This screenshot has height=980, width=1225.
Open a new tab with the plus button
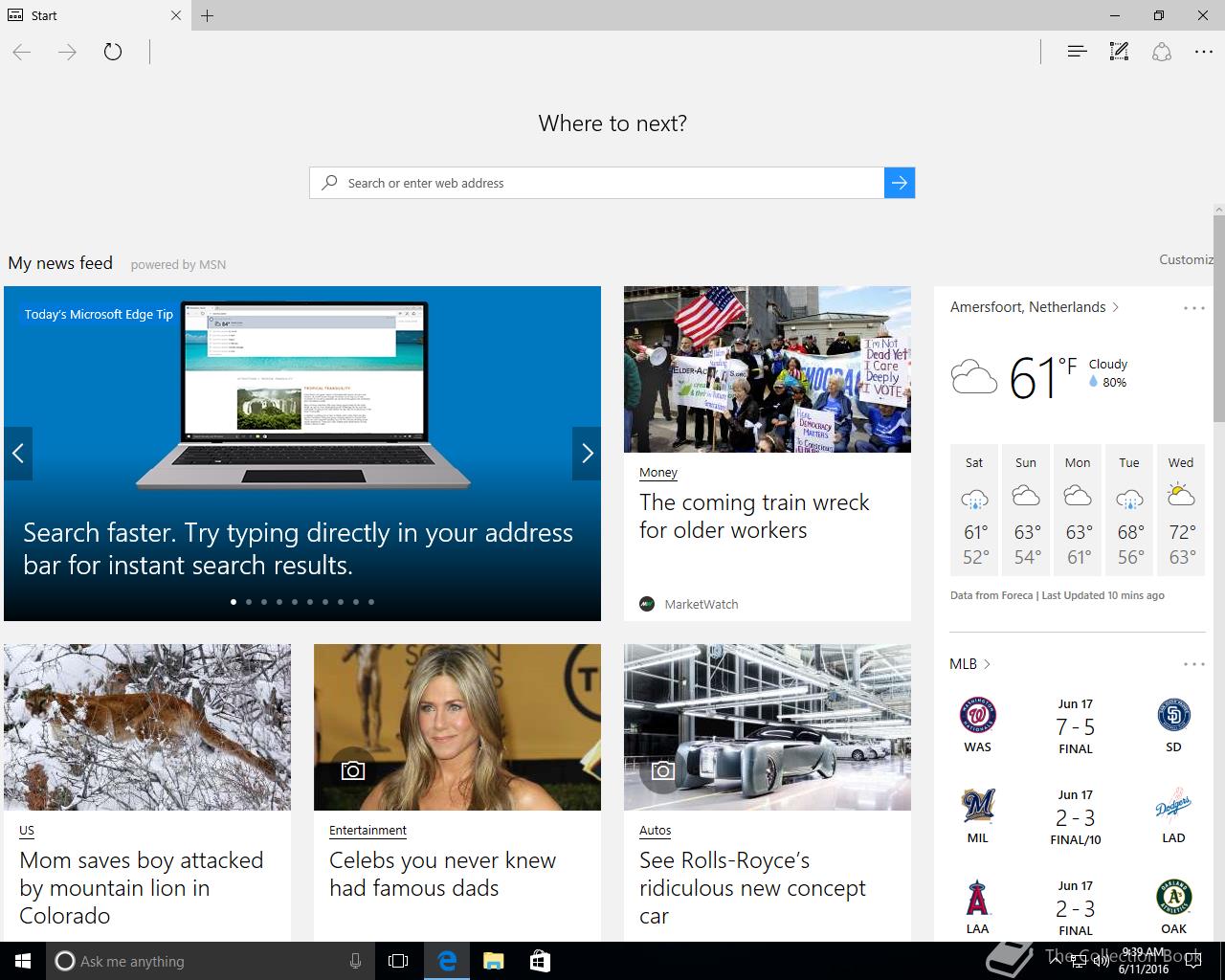[x=208, y=15]
